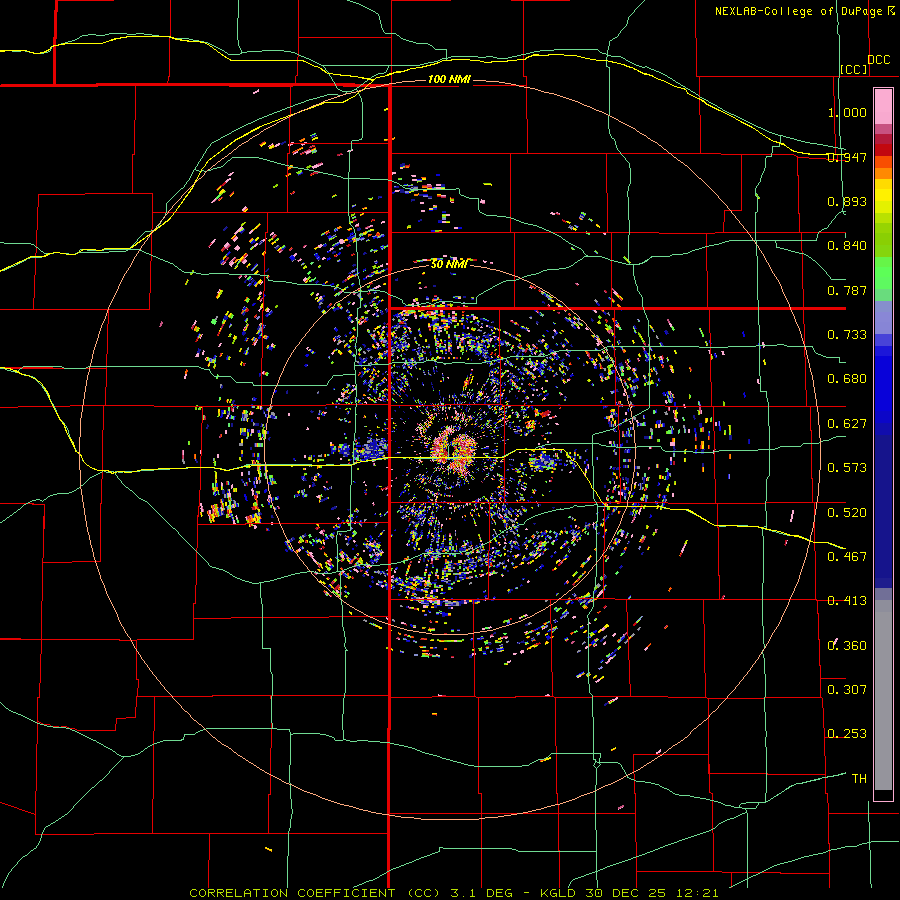Click the DCC label above color scale
900x900 pixels.
[x=879, y=60]
